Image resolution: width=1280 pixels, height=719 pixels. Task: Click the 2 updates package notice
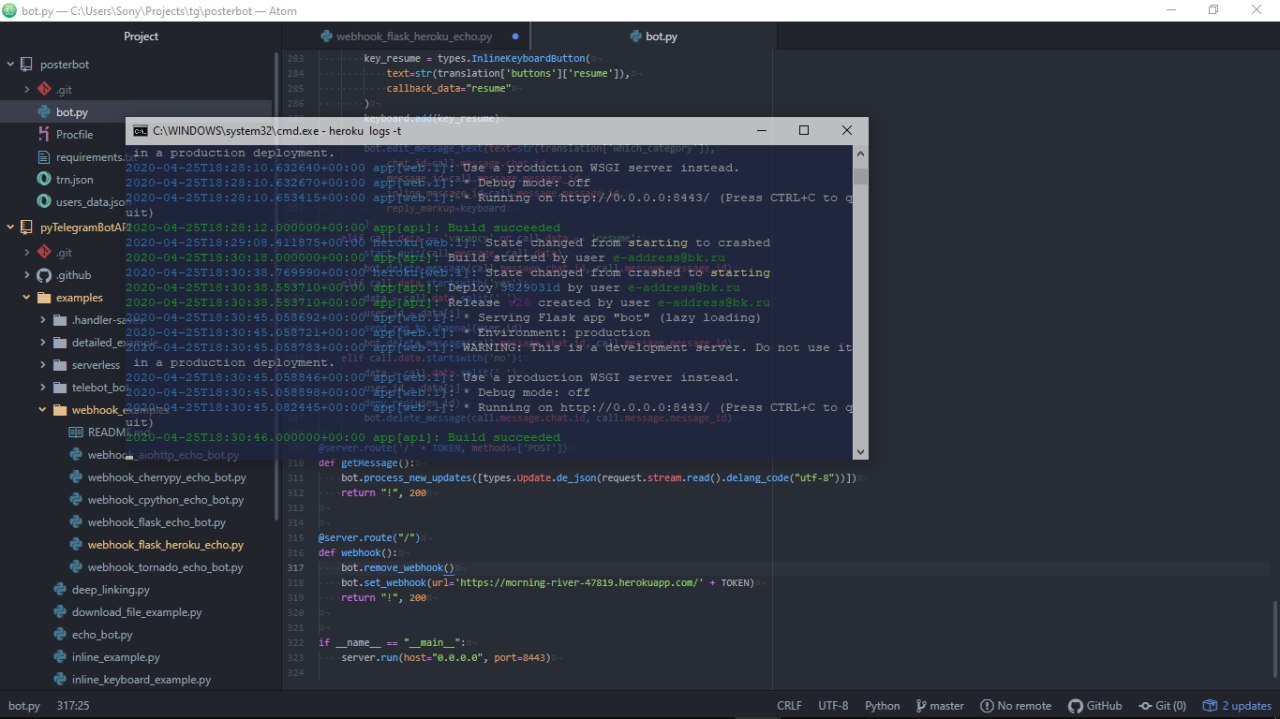click(1237, 706)
